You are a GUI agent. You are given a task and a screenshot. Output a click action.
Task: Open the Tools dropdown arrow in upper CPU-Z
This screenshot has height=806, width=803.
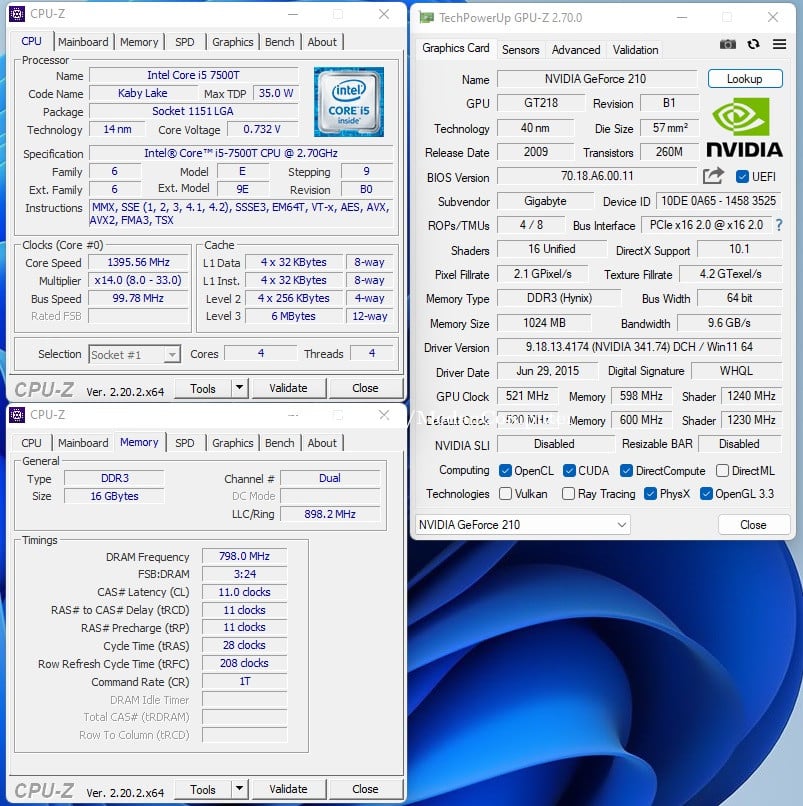pos(239,388)
